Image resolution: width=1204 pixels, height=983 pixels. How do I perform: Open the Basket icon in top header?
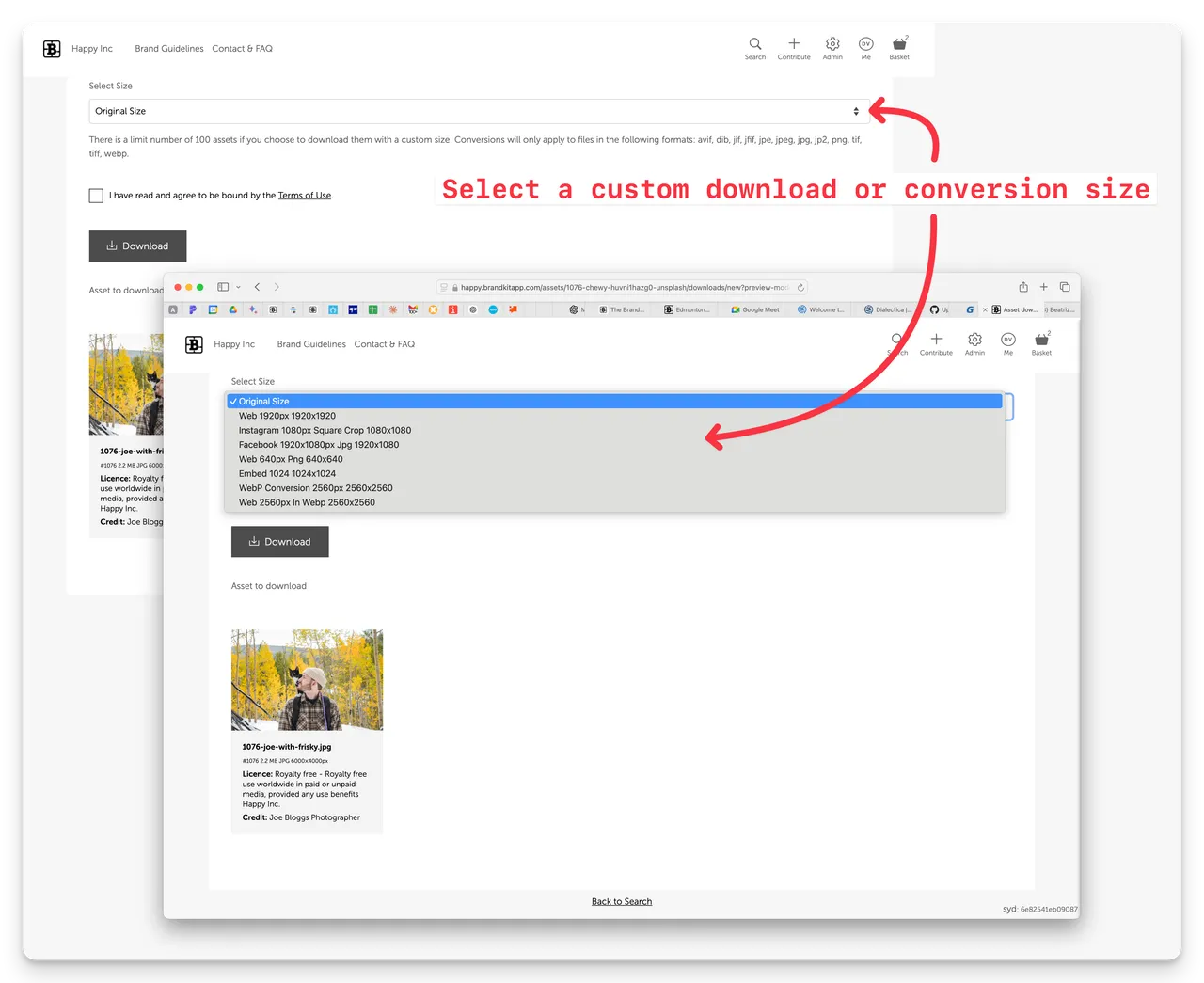(x=899, y=44)
